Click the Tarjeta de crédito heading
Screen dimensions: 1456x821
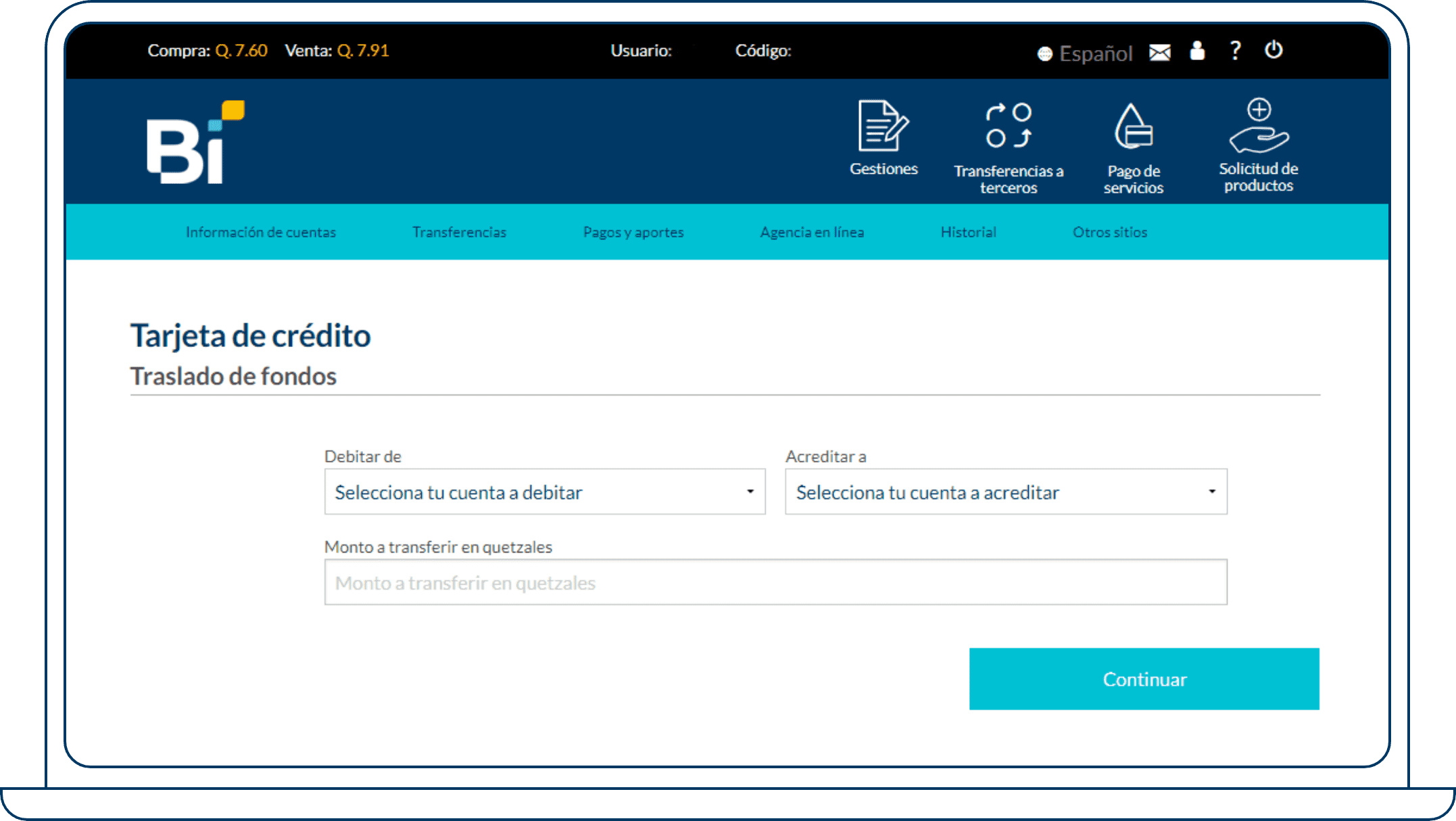[251, 335]
